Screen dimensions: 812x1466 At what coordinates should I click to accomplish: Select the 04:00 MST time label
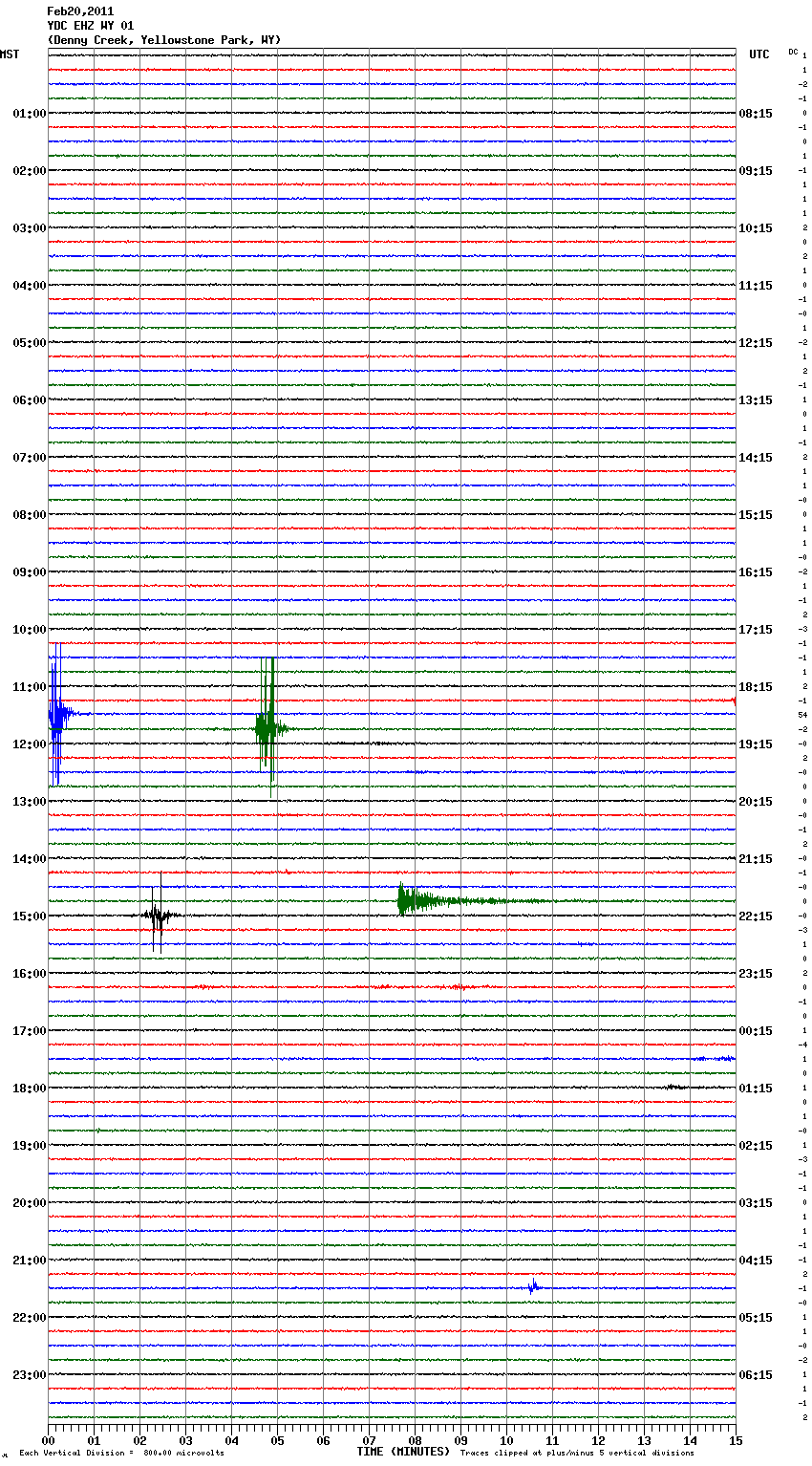(30, 286)
